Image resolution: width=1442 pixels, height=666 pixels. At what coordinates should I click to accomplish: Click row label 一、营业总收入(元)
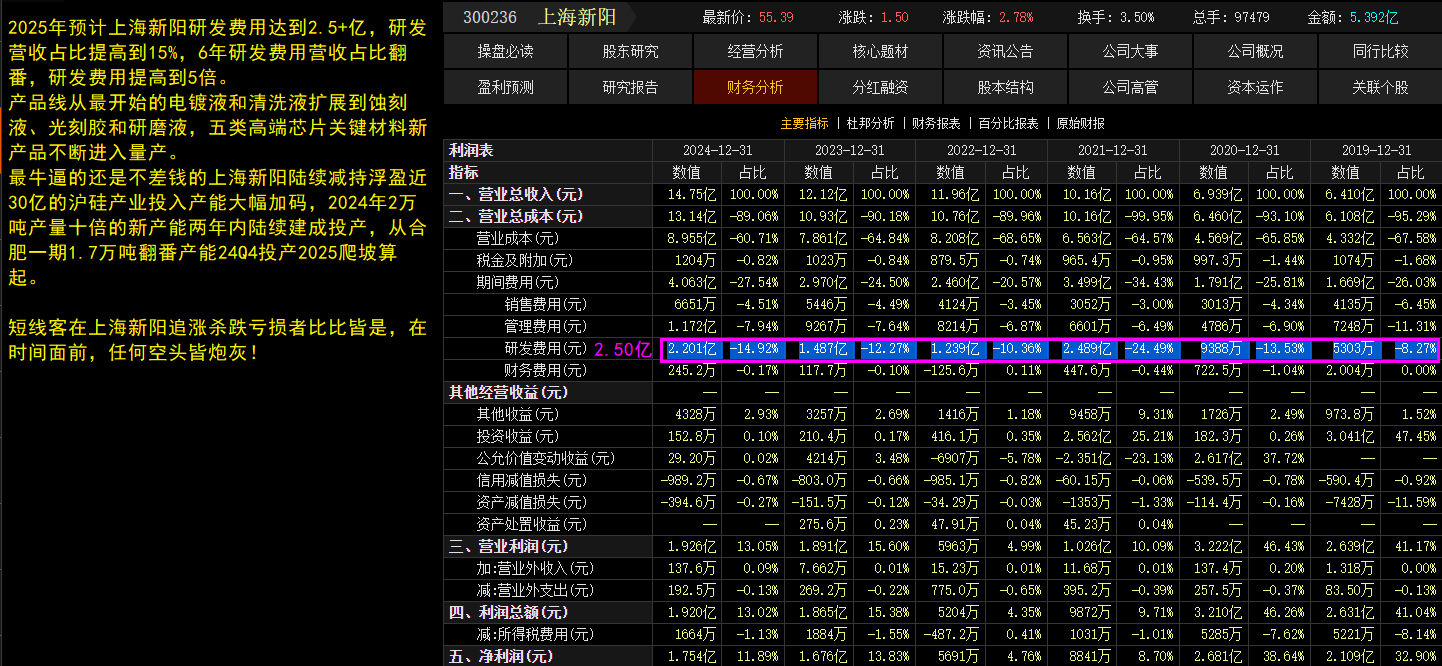click(x=516, y=194)
